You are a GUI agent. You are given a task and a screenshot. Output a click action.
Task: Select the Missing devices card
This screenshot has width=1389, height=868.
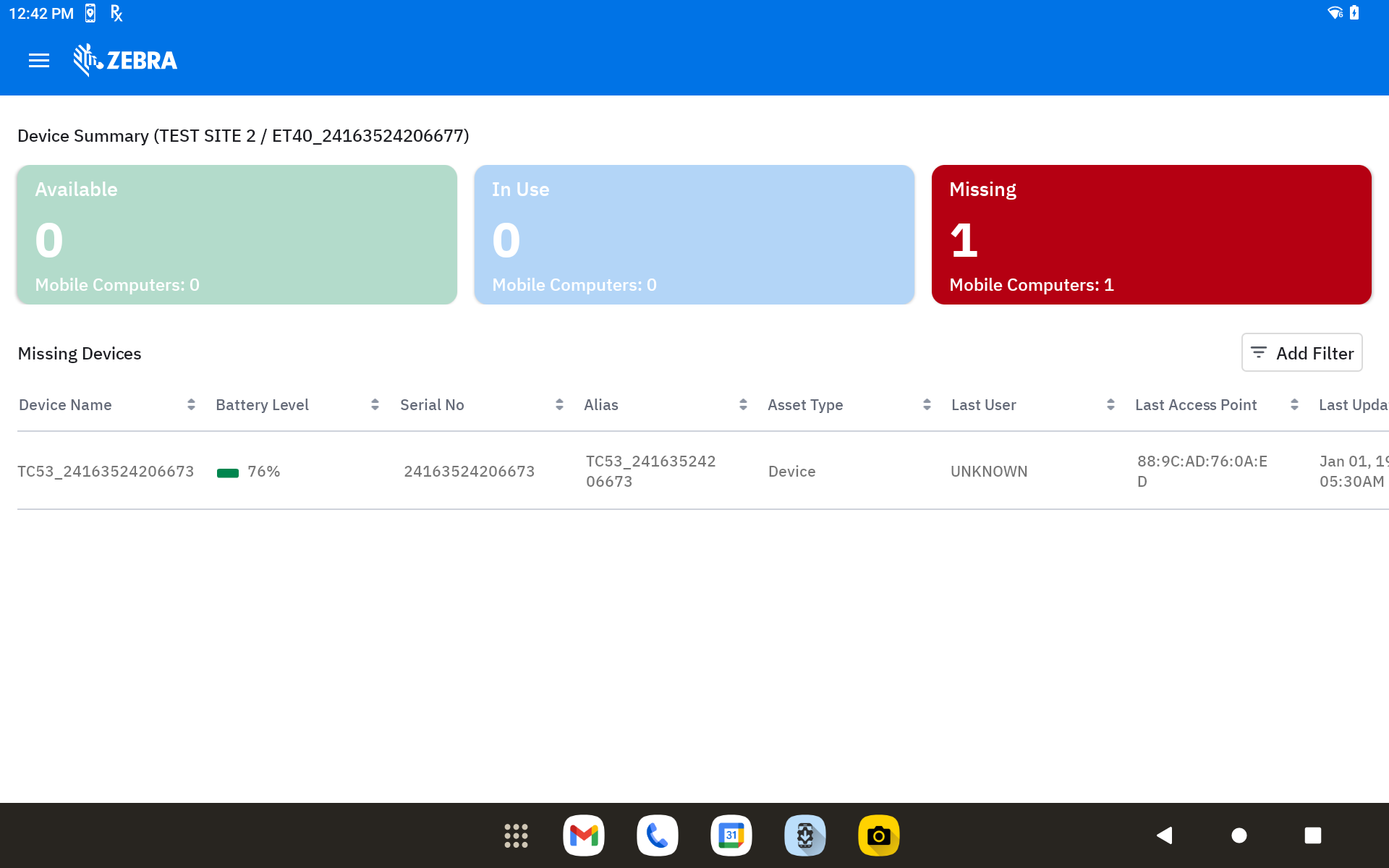tap(1152, 234)
